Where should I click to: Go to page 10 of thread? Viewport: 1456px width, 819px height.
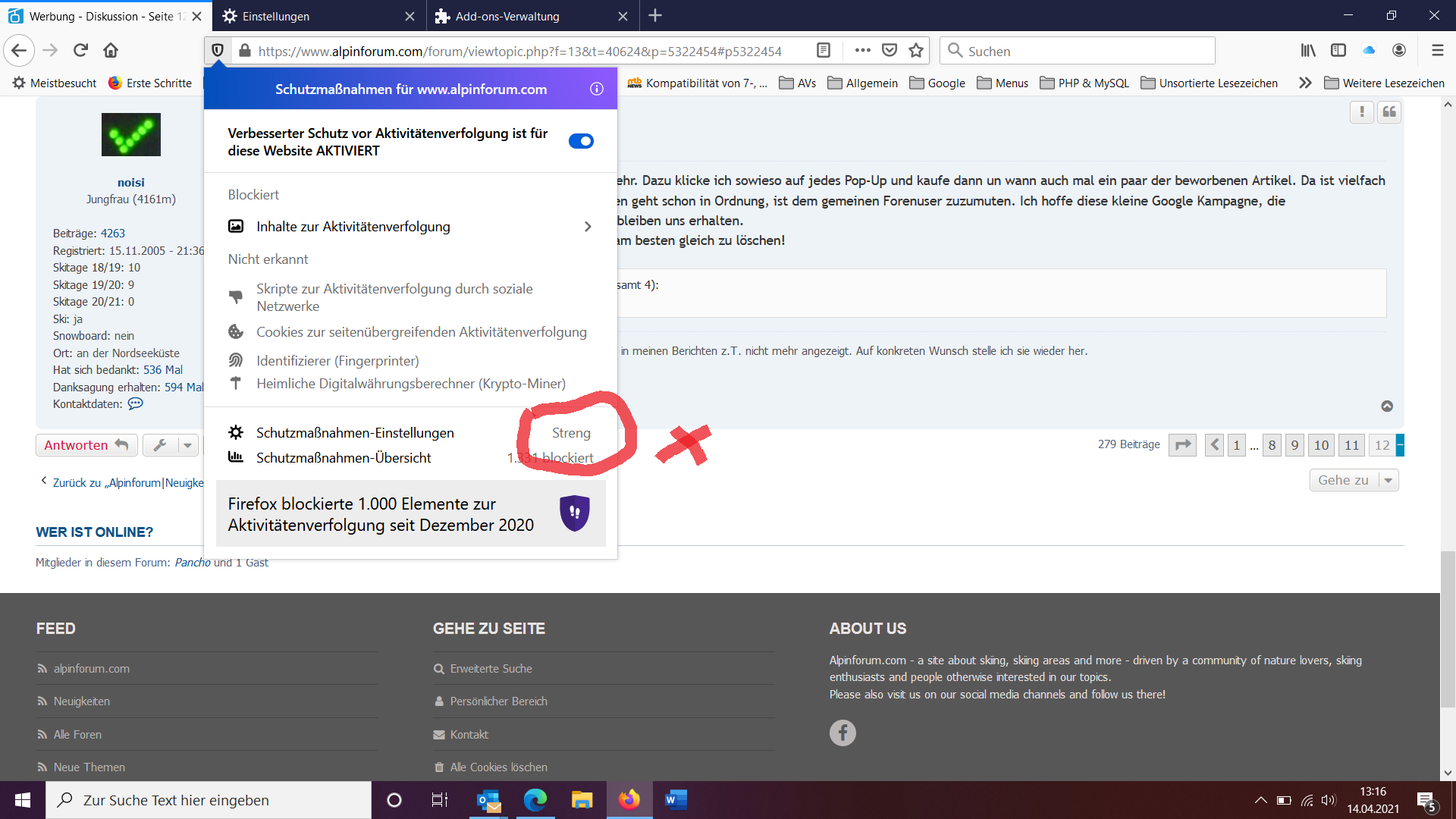(x=1321, y=445)
